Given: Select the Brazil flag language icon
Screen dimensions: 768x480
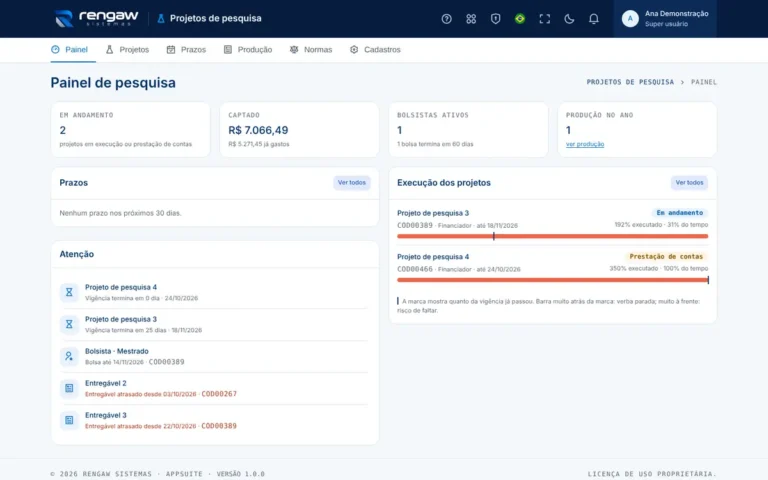Looking at the screenshot, I should 520,19.
